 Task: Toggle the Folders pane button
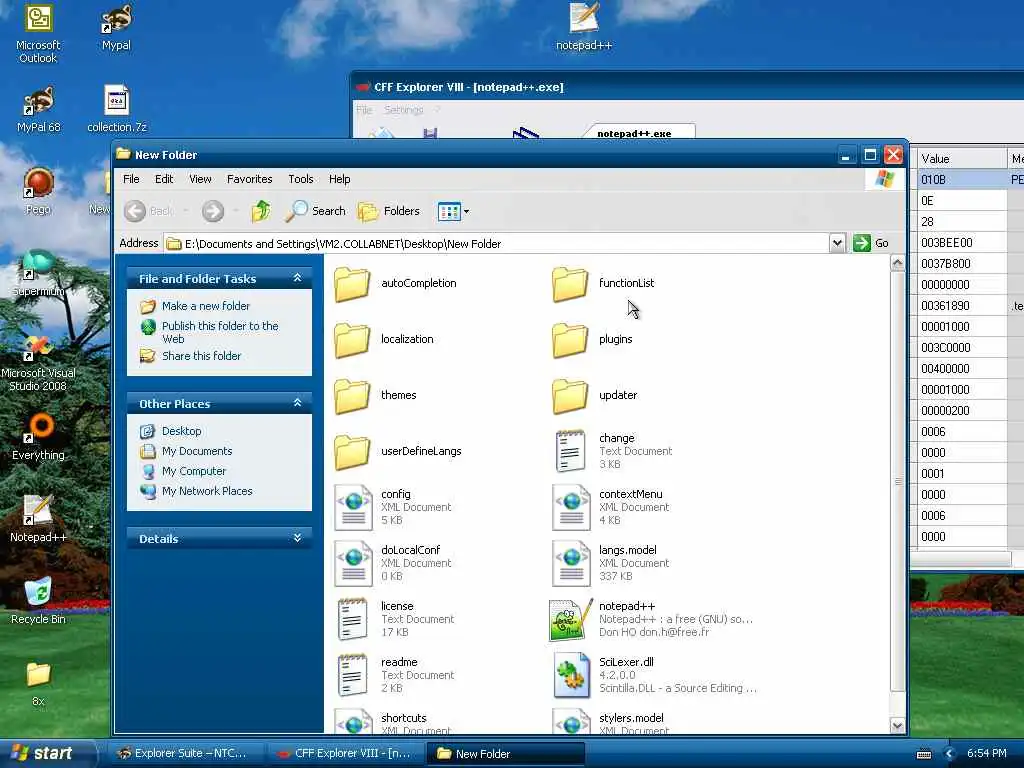(x=389, y=211)
